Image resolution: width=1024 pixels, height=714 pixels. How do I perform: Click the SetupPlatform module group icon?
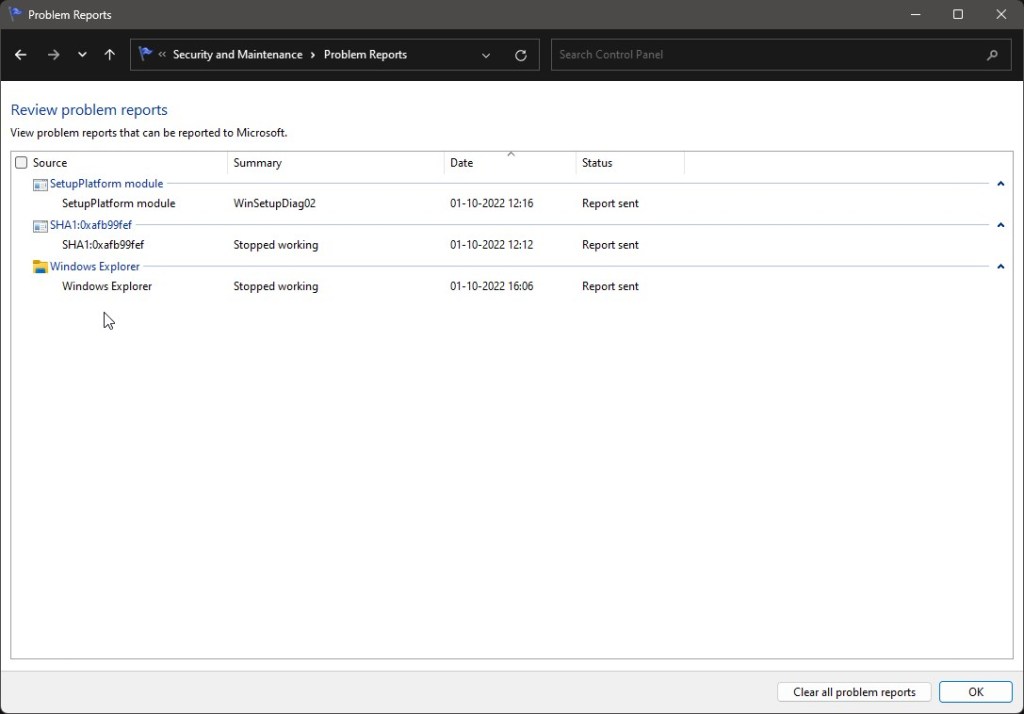pyautogui.click(x=40, y=185)
